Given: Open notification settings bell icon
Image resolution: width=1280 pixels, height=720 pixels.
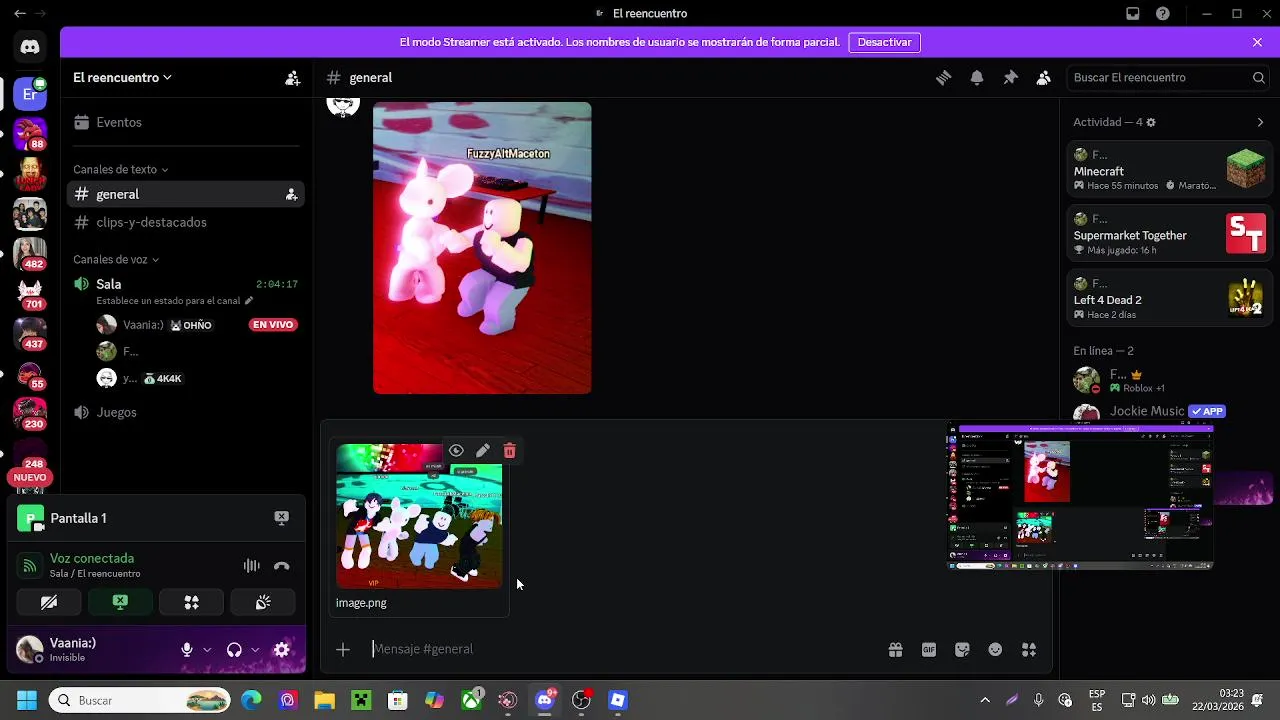Looking at the screenshot, I should 977,78.
